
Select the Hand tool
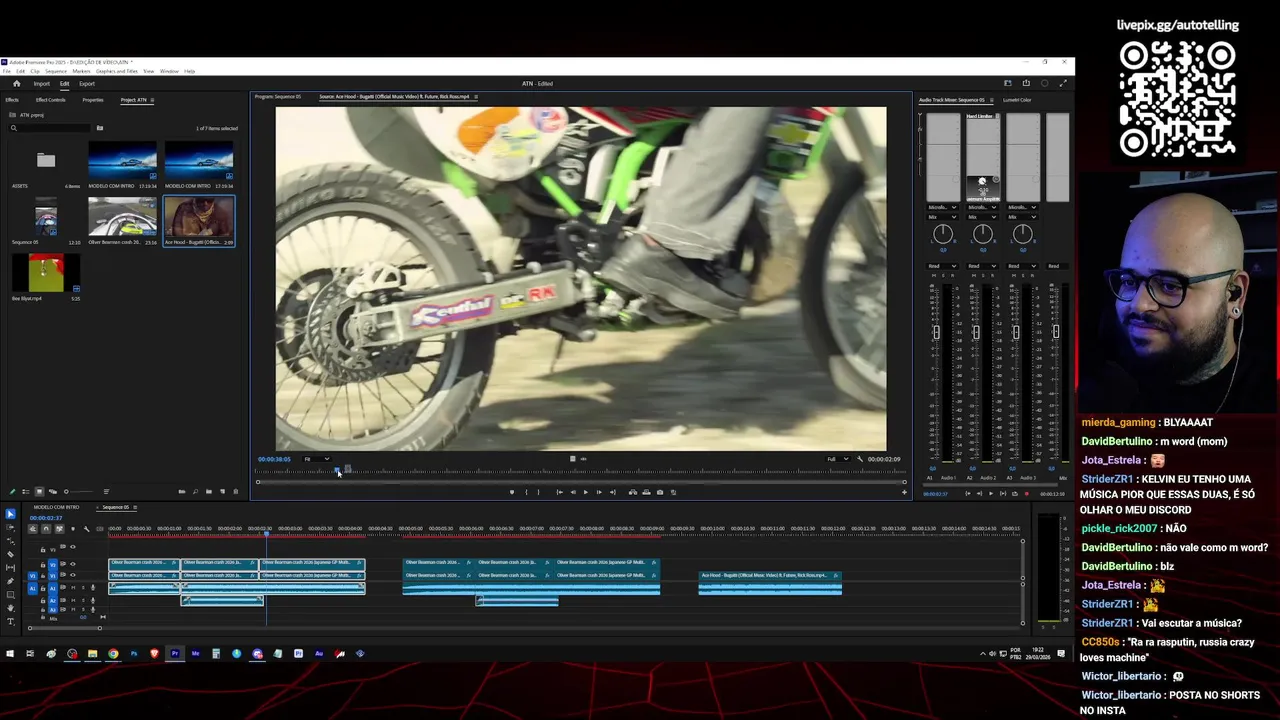(x=11, y=609)
